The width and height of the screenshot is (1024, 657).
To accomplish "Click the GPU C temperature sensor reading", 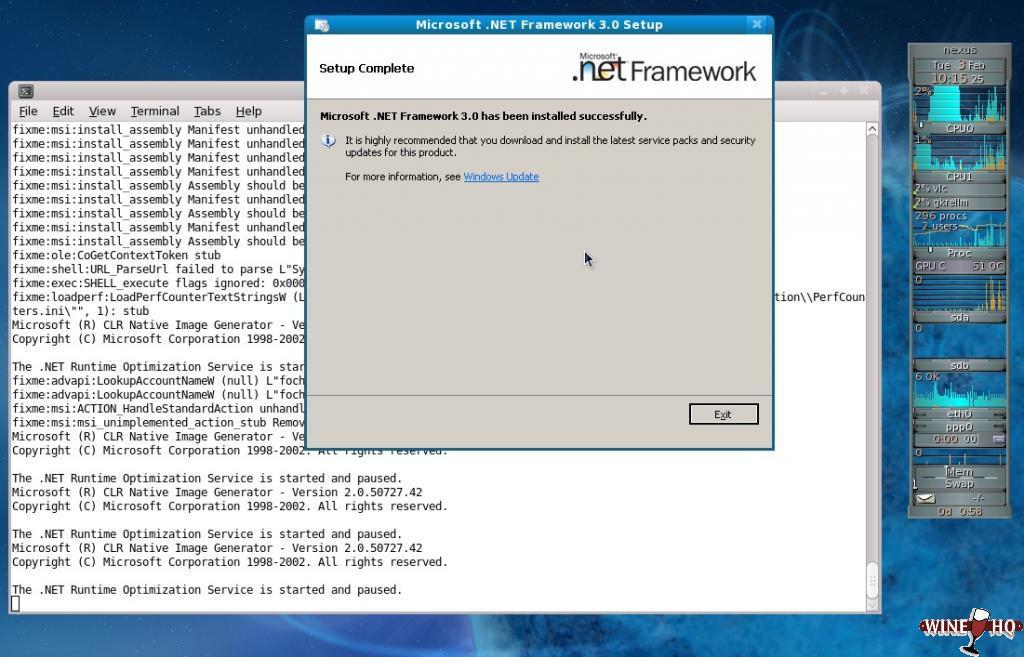I will point(959,266).
